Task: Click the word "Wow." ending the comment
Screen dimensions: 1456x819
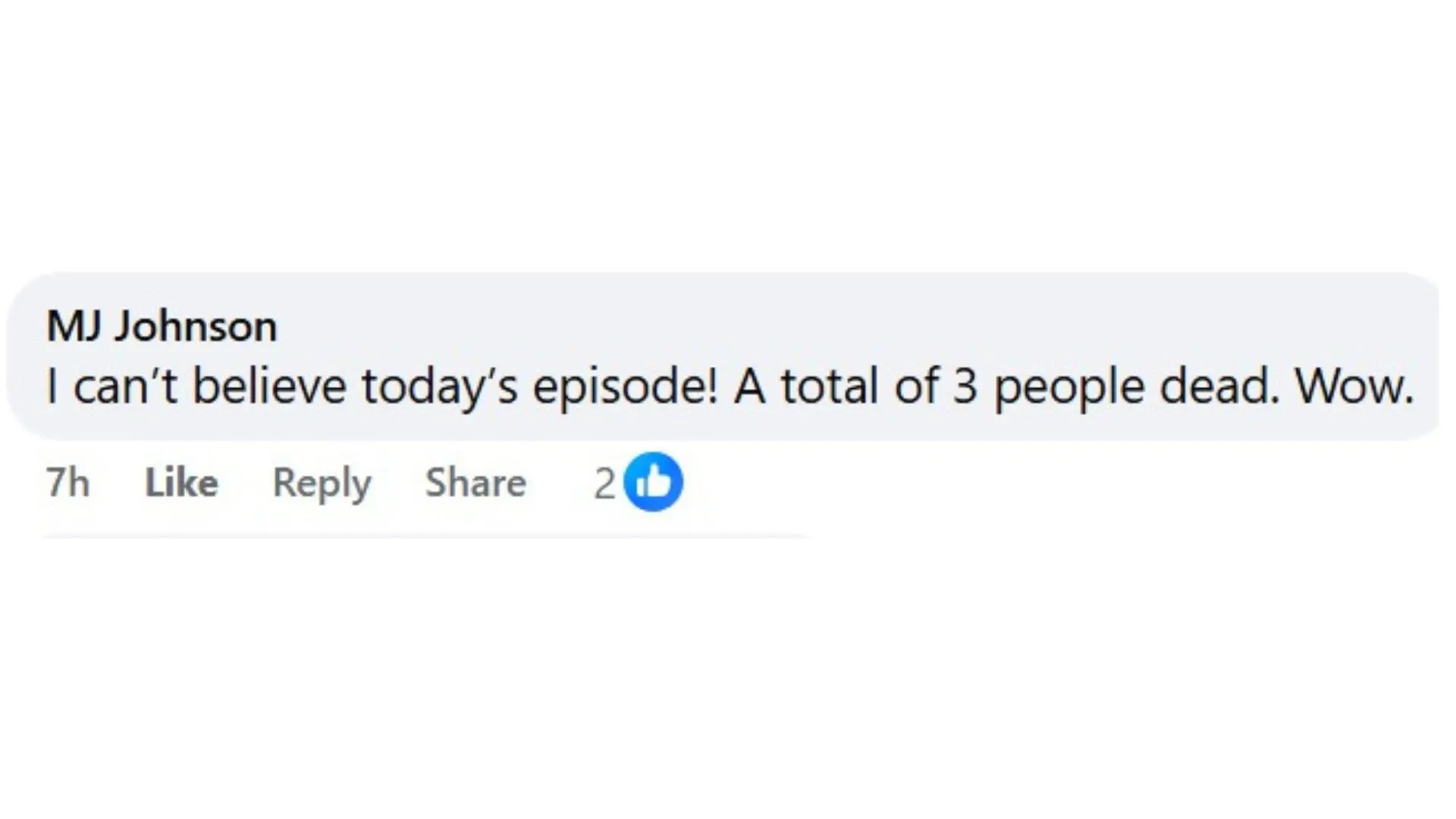Action: pos(1354,387)
